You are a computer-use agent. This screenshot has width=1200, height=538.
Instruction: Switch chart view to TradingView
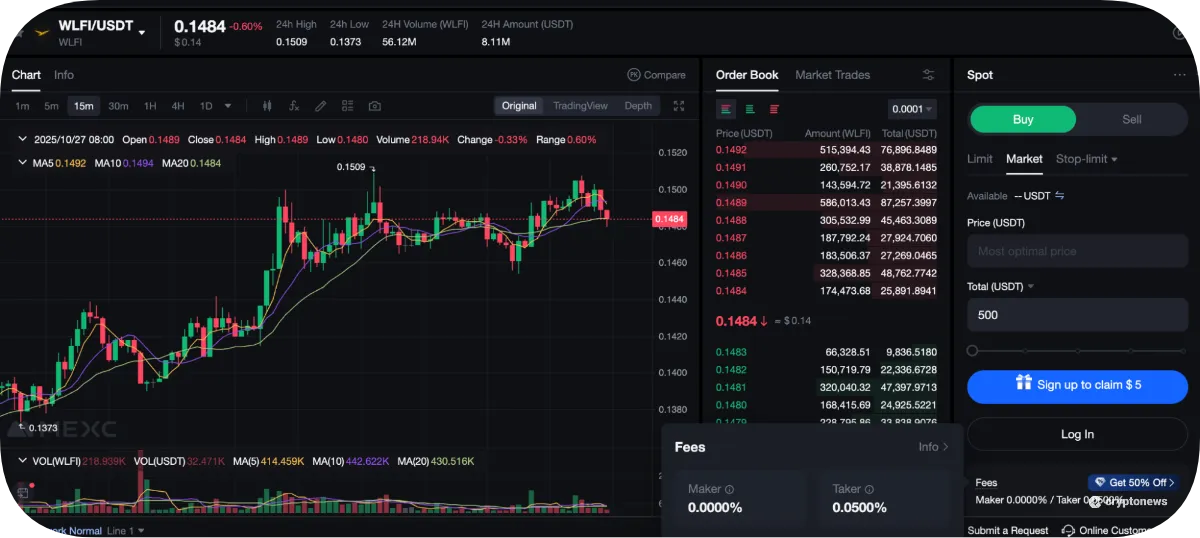click(x=580, y=106)
